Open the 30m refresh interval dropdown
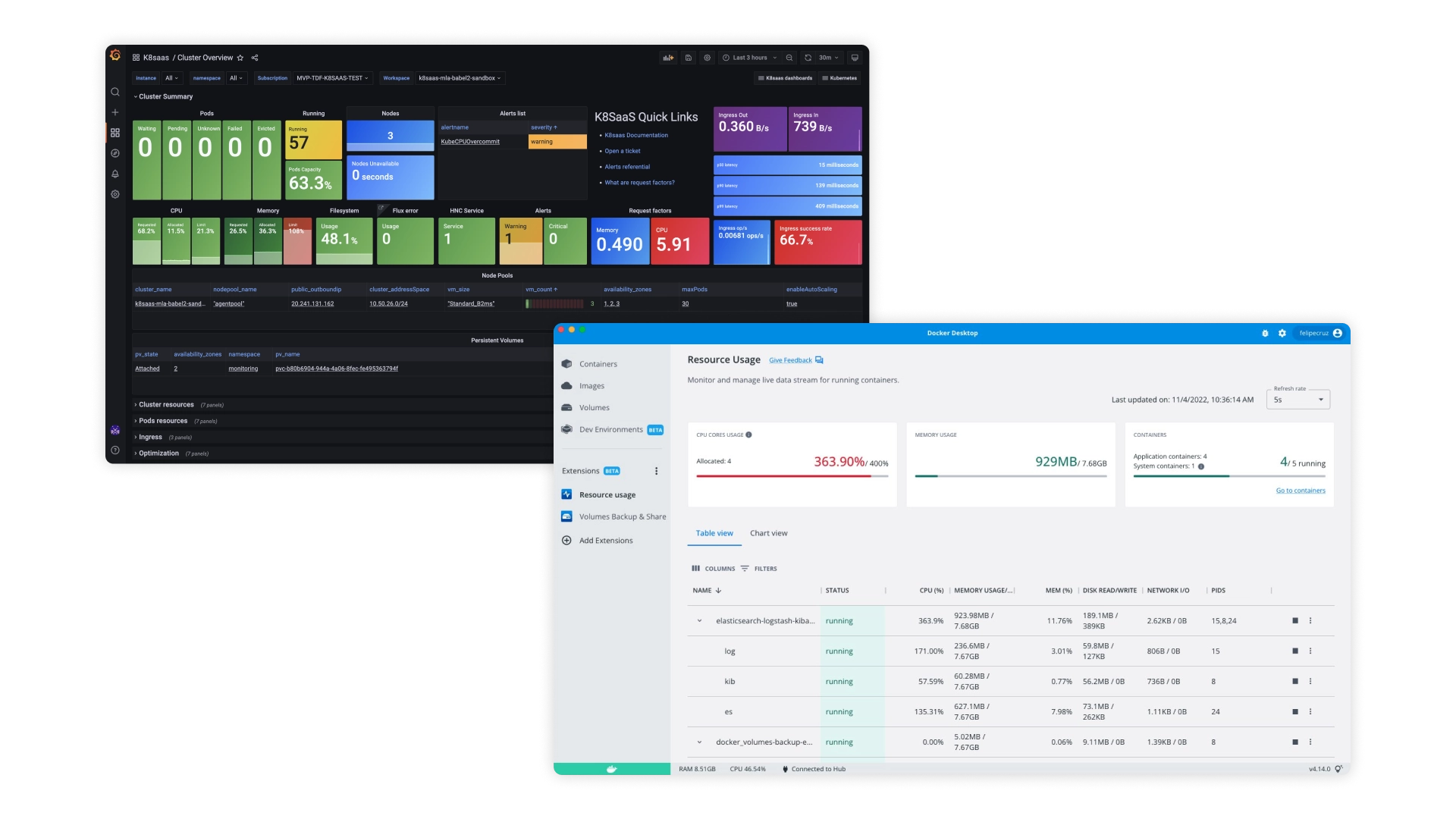Viewport: 1456px width, 819px height. [828, 58]
